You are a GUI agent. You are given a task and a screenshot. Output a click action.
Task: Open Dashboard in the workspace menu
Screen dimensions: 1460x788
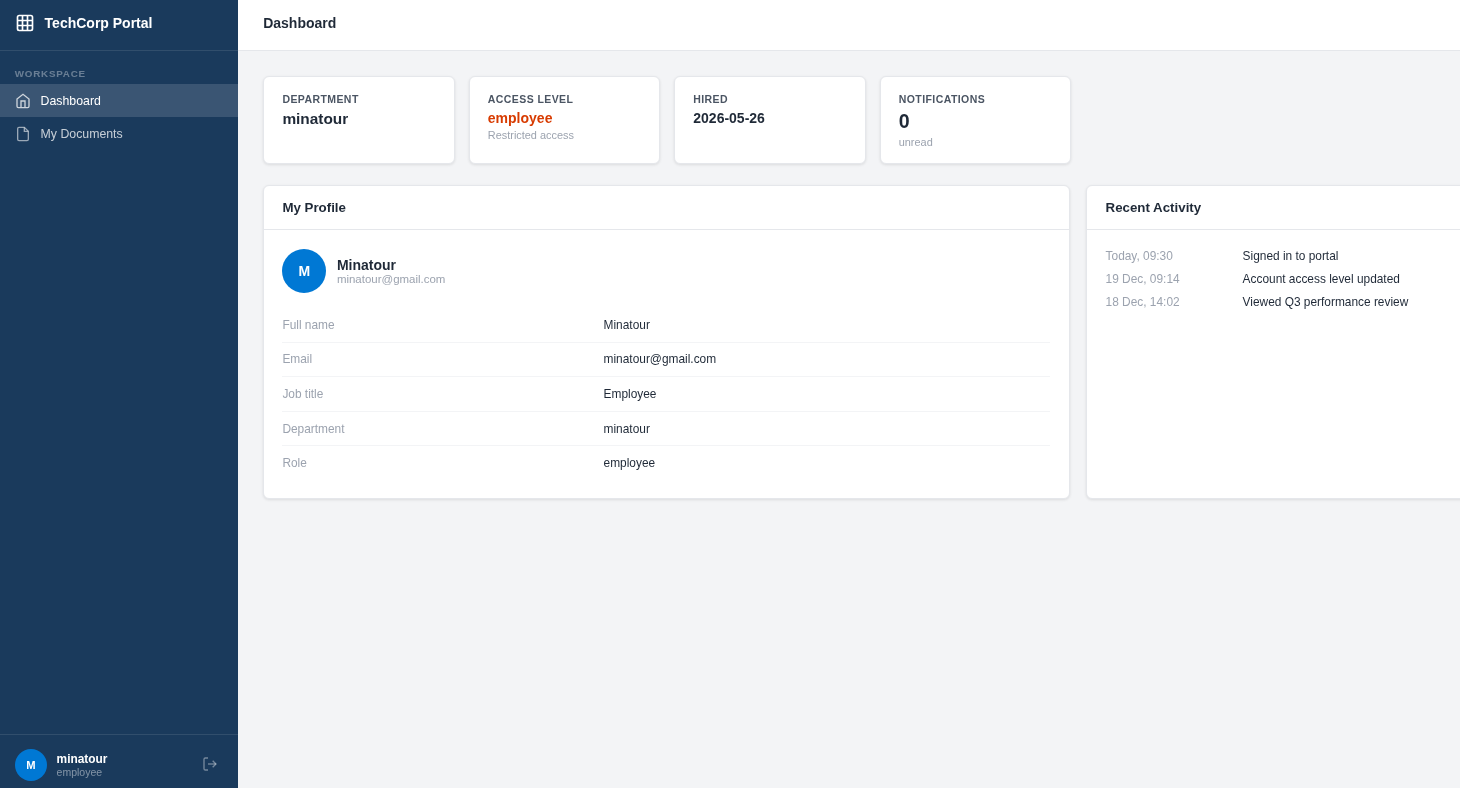pos(119,101)
